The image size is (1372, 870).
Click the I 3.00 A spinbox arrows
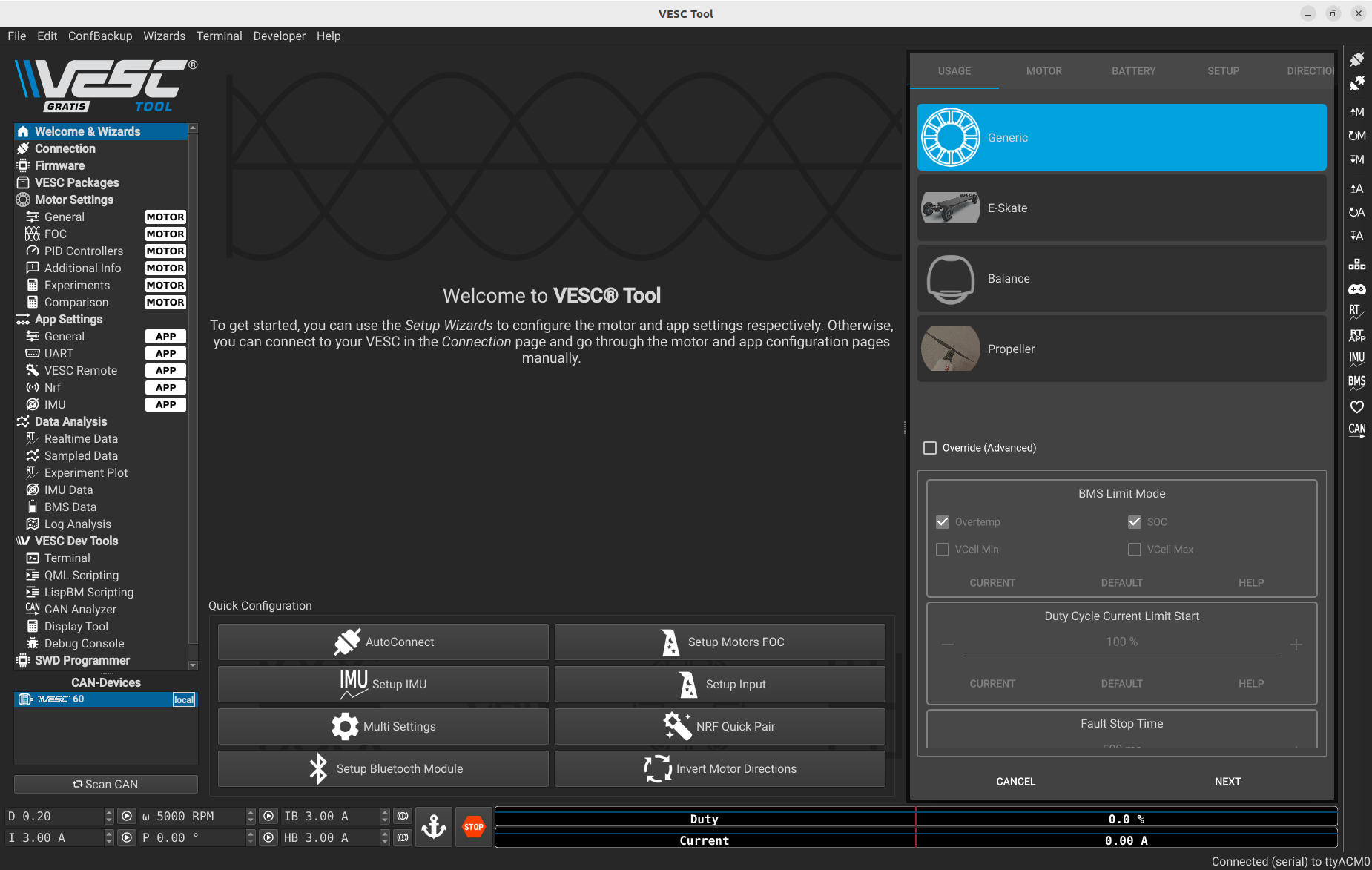(x=109, y=837)
